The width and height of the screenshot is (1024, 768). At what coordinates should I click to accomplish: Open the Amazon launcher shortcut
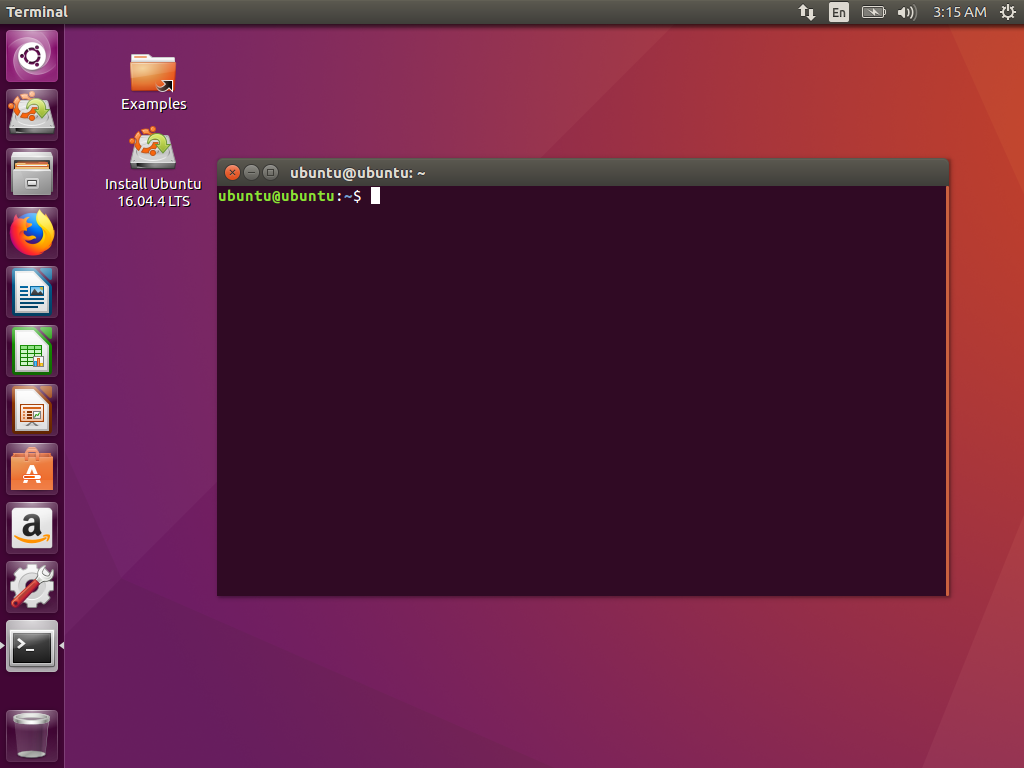[31, 527]
